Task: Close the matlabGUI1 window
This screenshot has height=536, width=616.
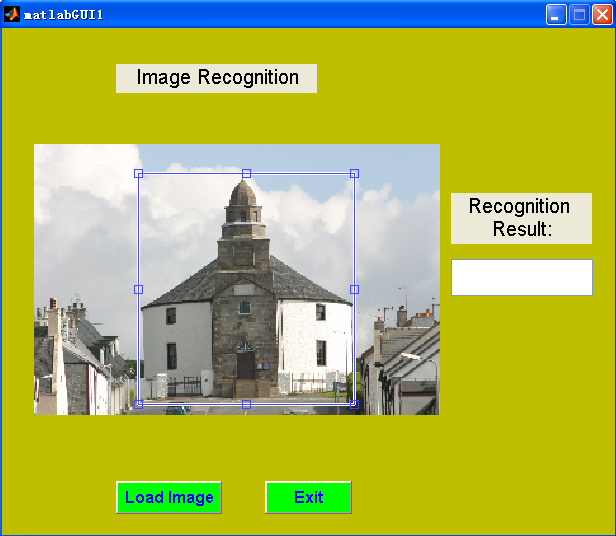Action: click(x=603, y=15)
